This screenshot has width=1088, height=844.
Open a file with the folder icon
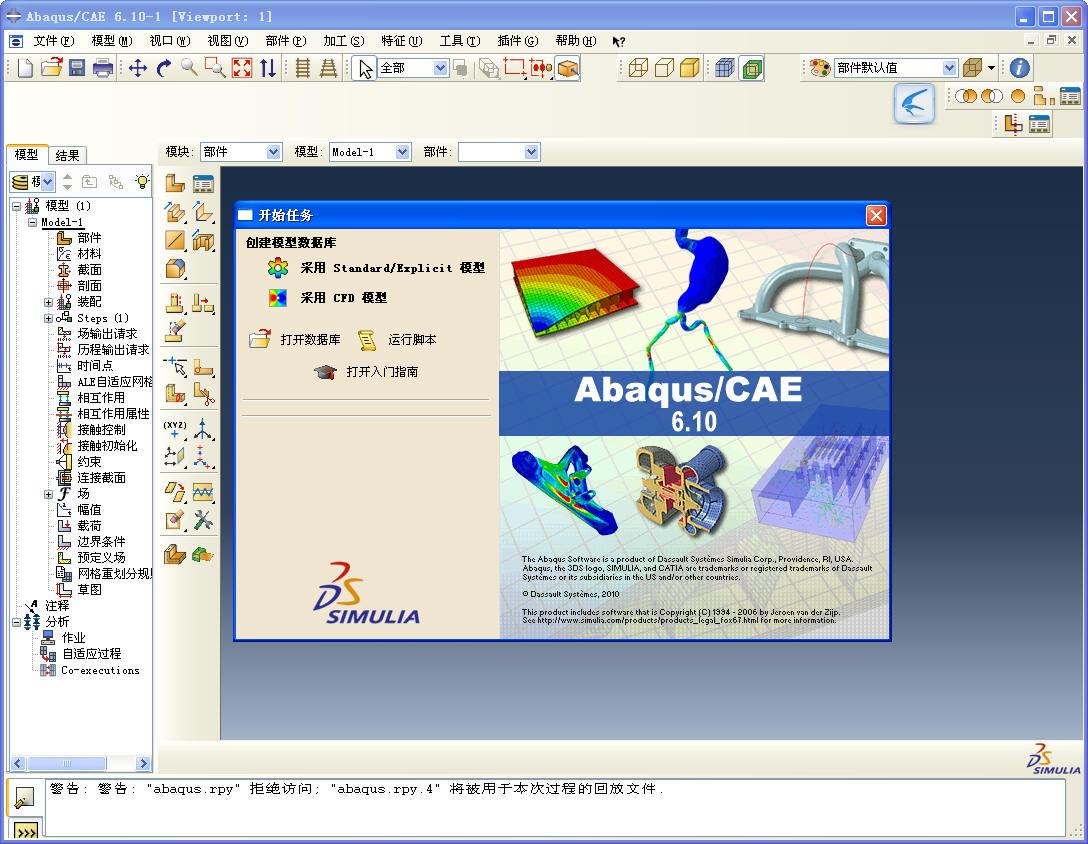(51, 68)
